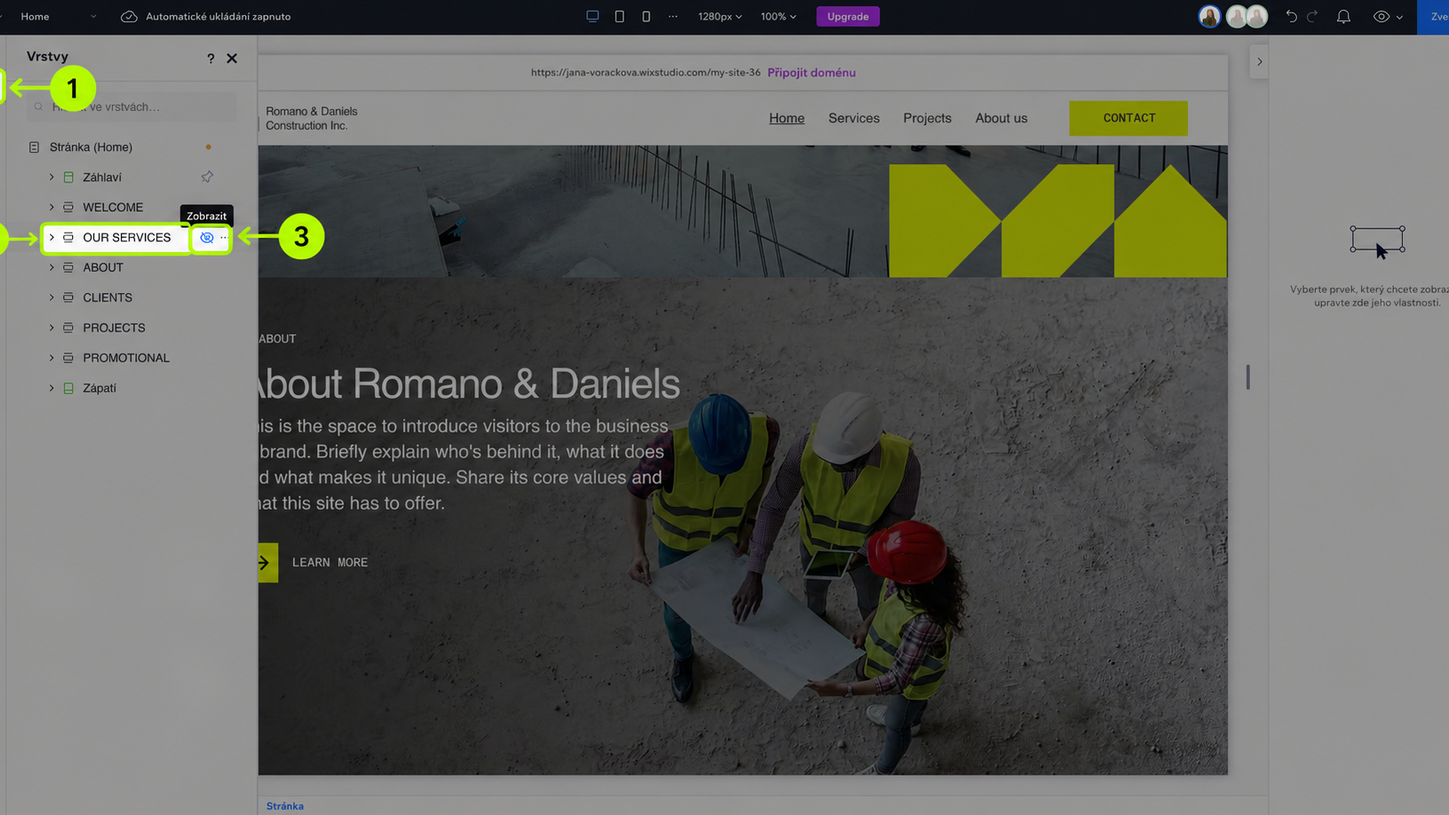Expand the ABOUT layer

point(52,267)
